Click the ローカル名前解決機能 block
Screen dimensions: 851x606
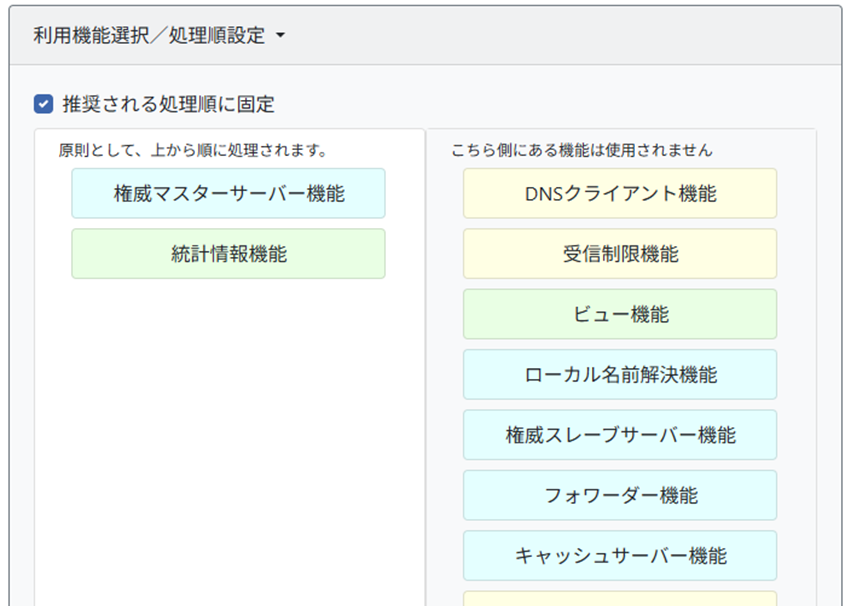click(x=620, y=374)
